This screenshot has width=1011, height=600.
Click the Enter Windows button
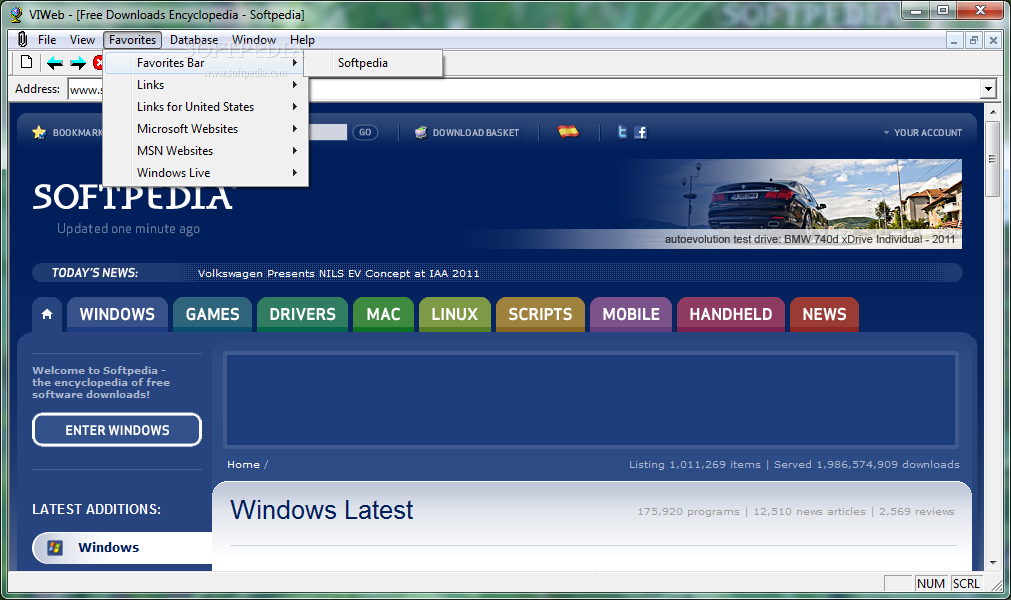tap(117, 430)
